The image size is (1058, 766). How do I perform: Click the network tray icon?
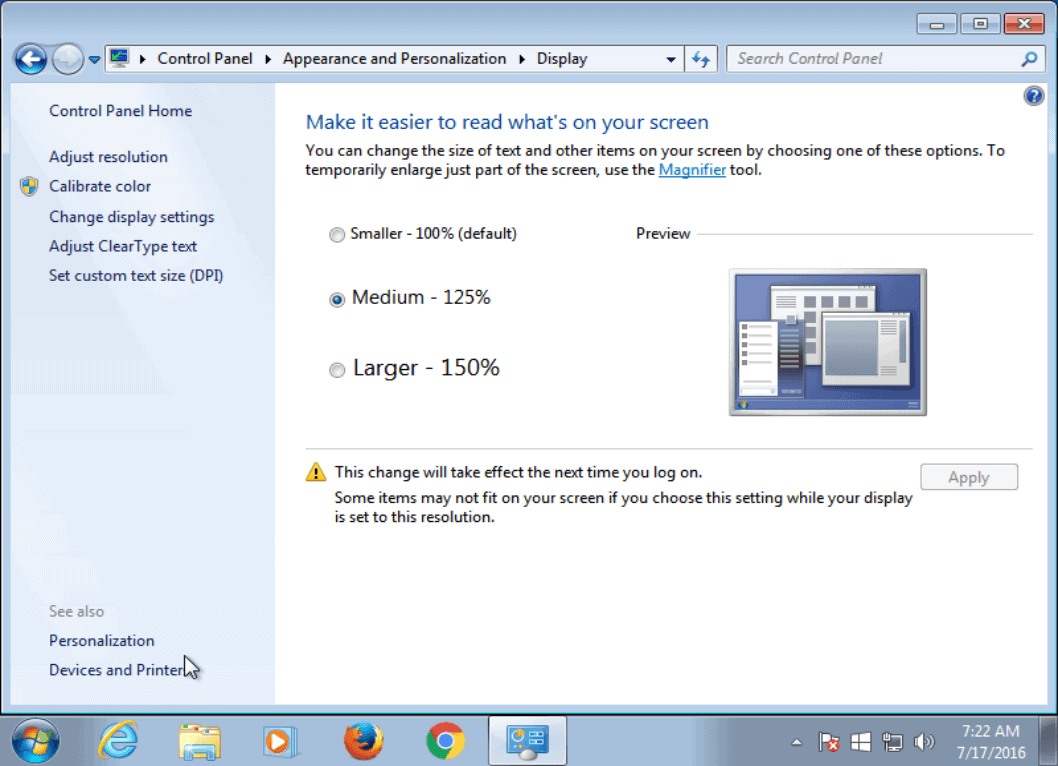point(892,742)
